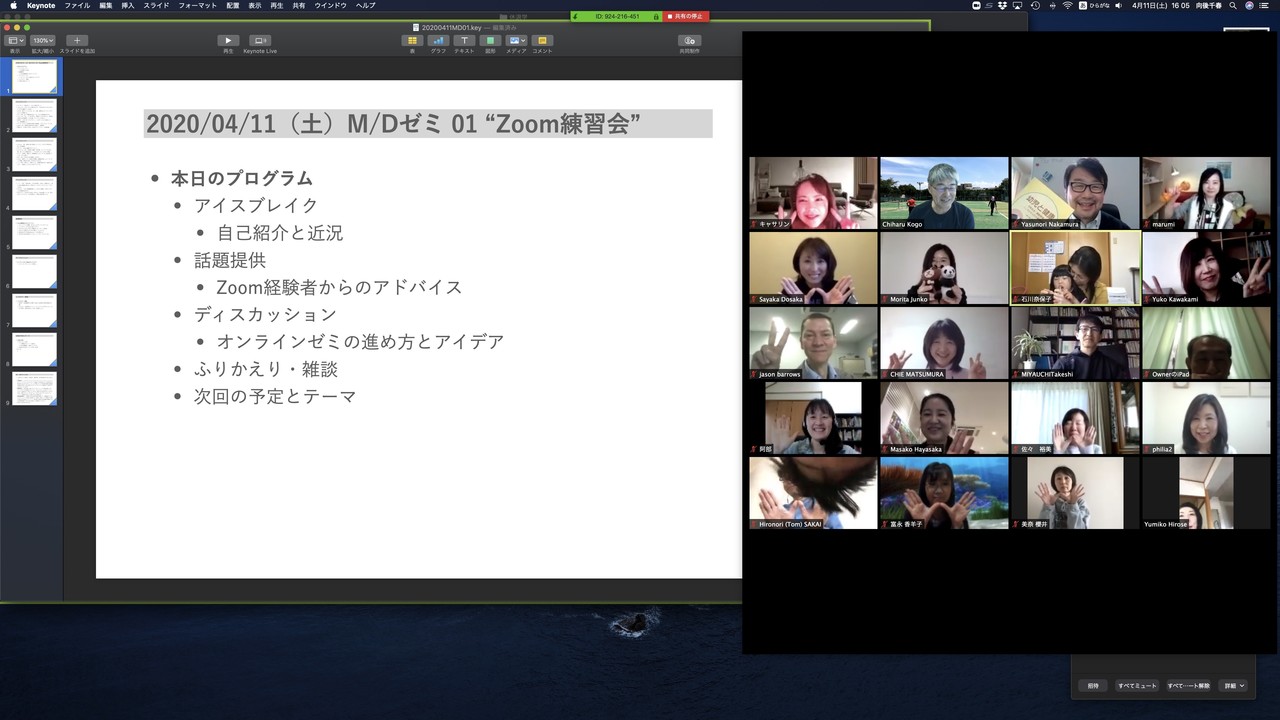Open the Time Machine menu bar icon

(x=1036, y=5)
